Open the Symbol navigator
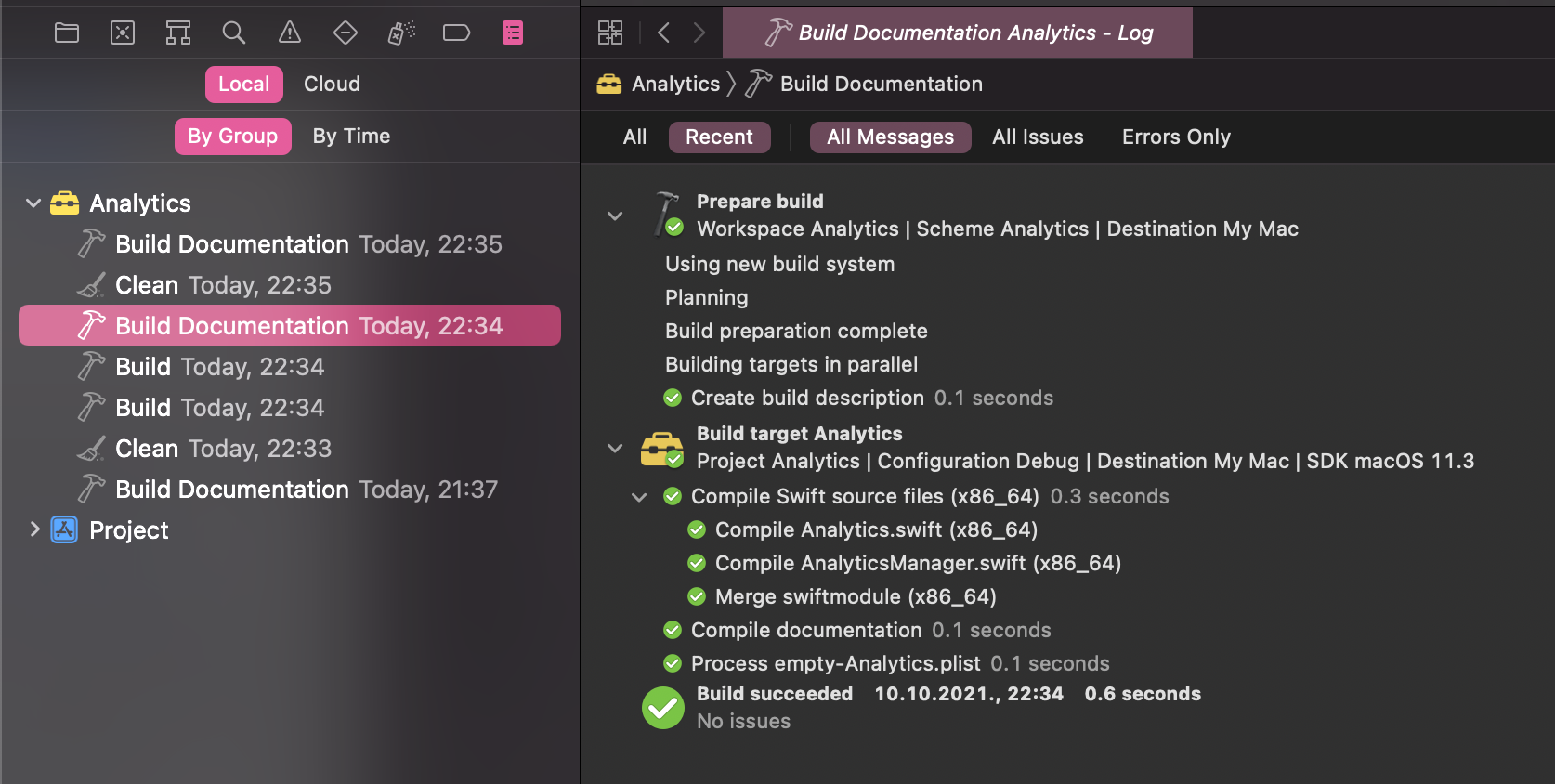 (178, 33)
